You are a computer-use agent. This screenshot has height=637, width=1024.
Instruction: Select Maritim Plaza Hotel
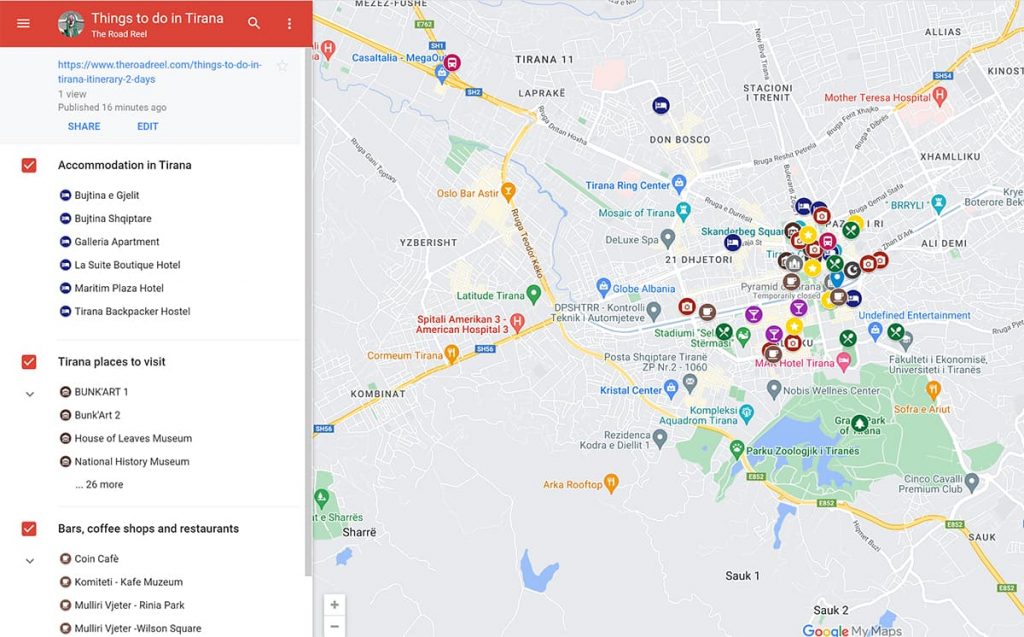[x=119, y=288]
